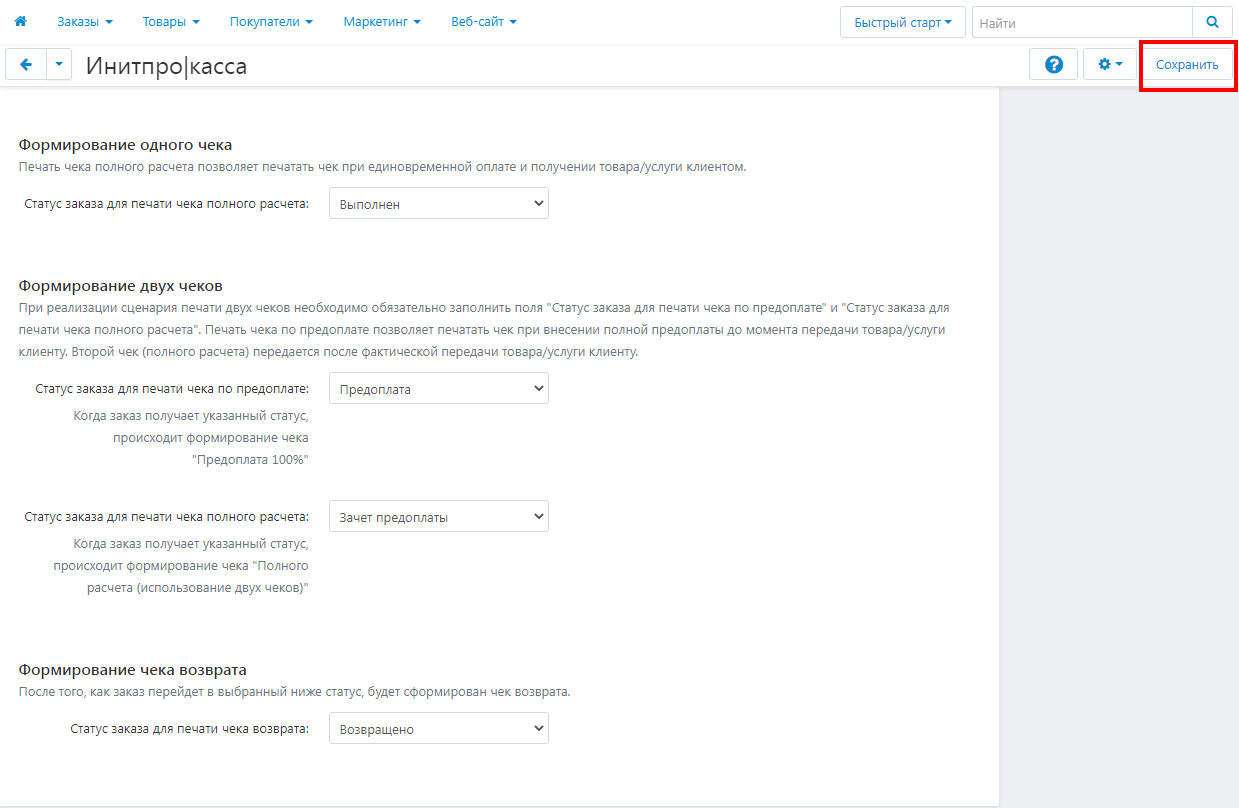Click the Инитпро|касса page title
Screen dimensions: 1239x808
coord(166,66)
